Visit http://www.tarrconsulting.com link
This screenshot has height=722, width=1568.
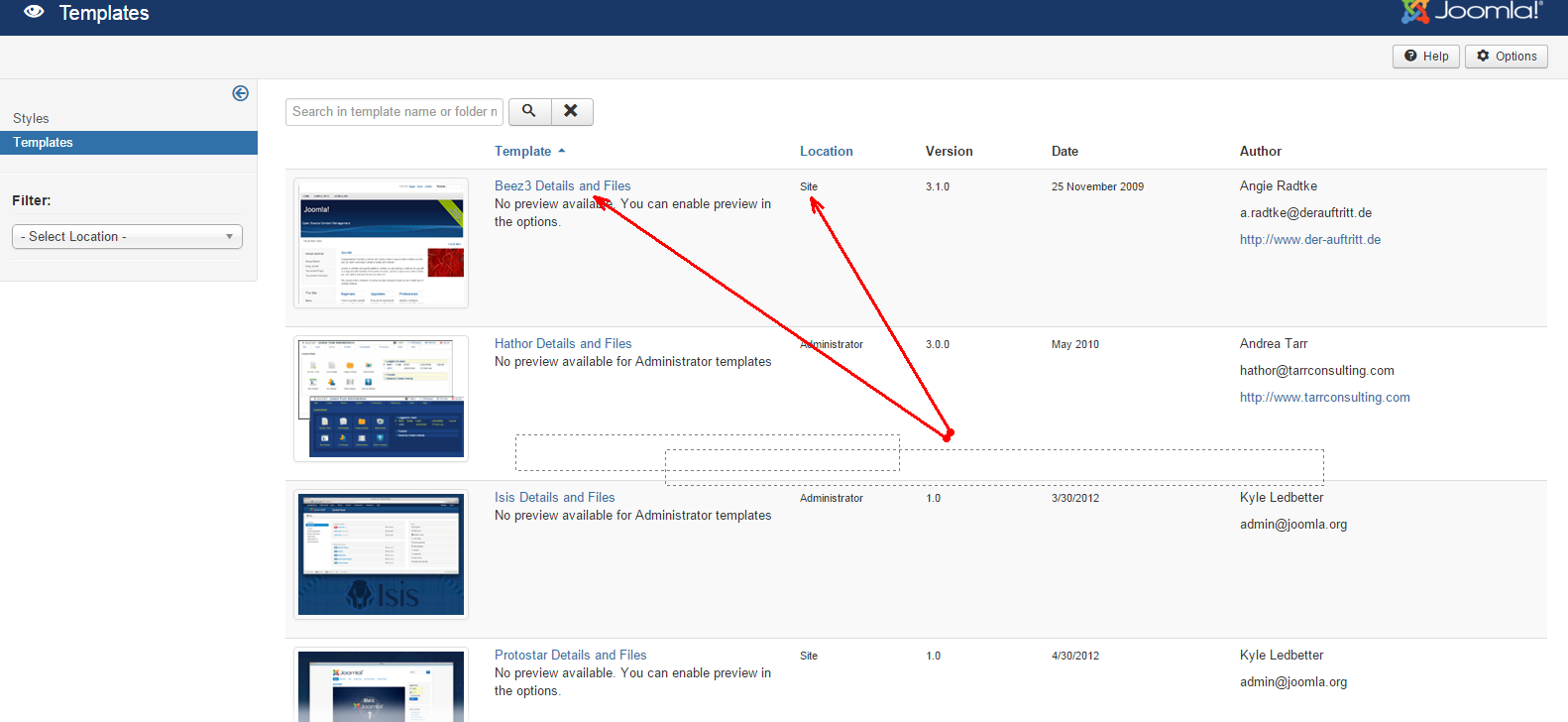coord(1325,397)
